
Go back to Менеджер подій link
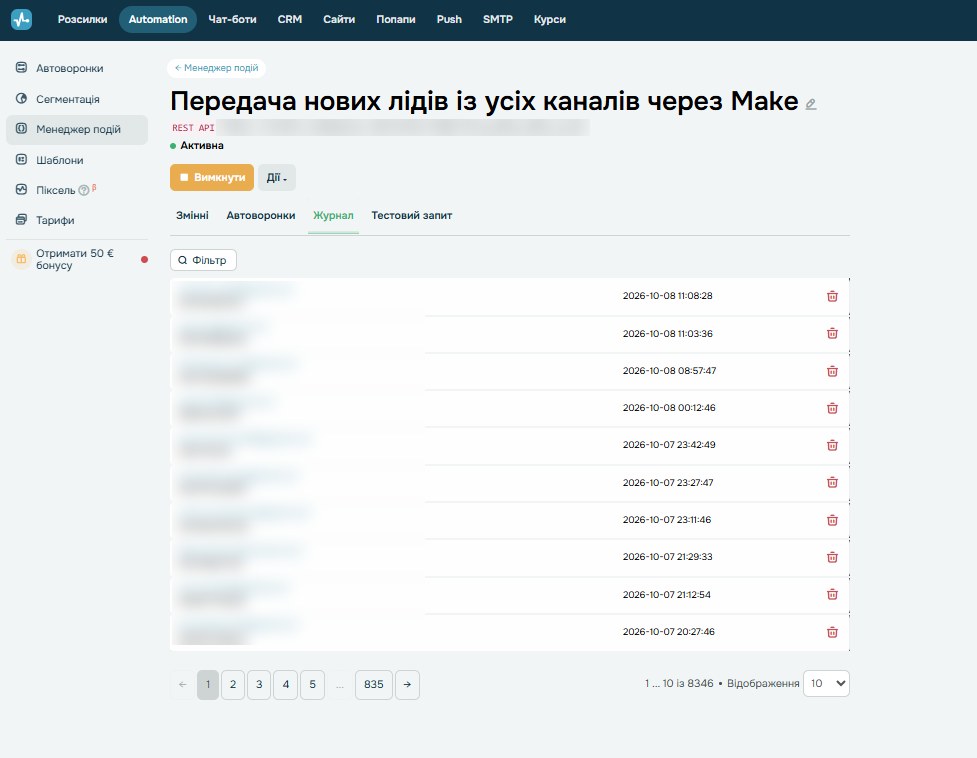(x=216, y=68)
